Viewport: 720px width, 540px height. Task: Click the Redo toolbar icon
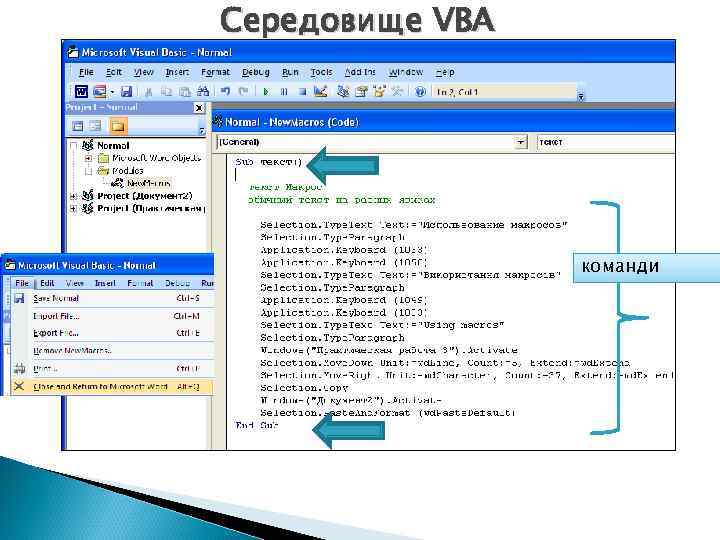(243, 91)
